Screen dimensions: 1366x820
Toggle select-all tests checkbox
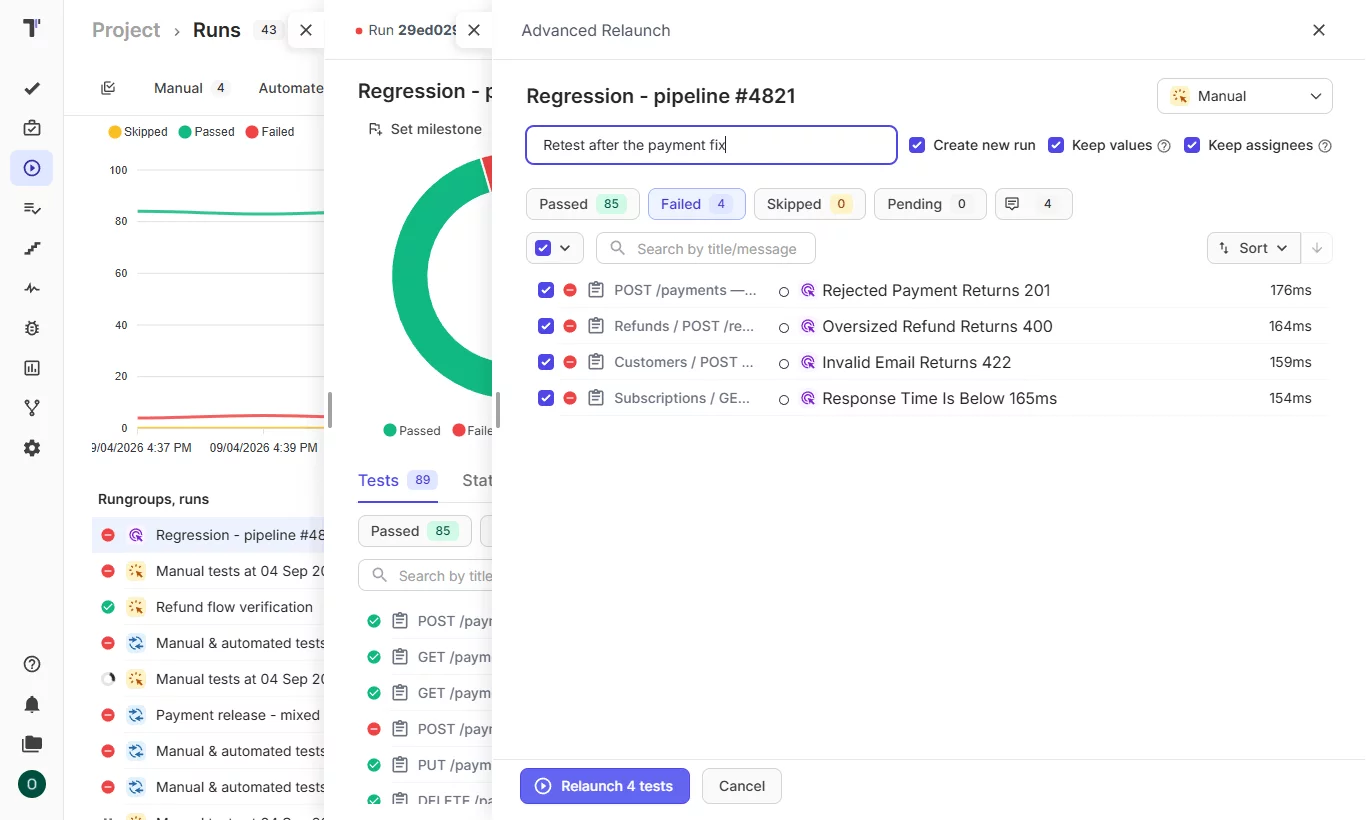(x=543, y=248)
